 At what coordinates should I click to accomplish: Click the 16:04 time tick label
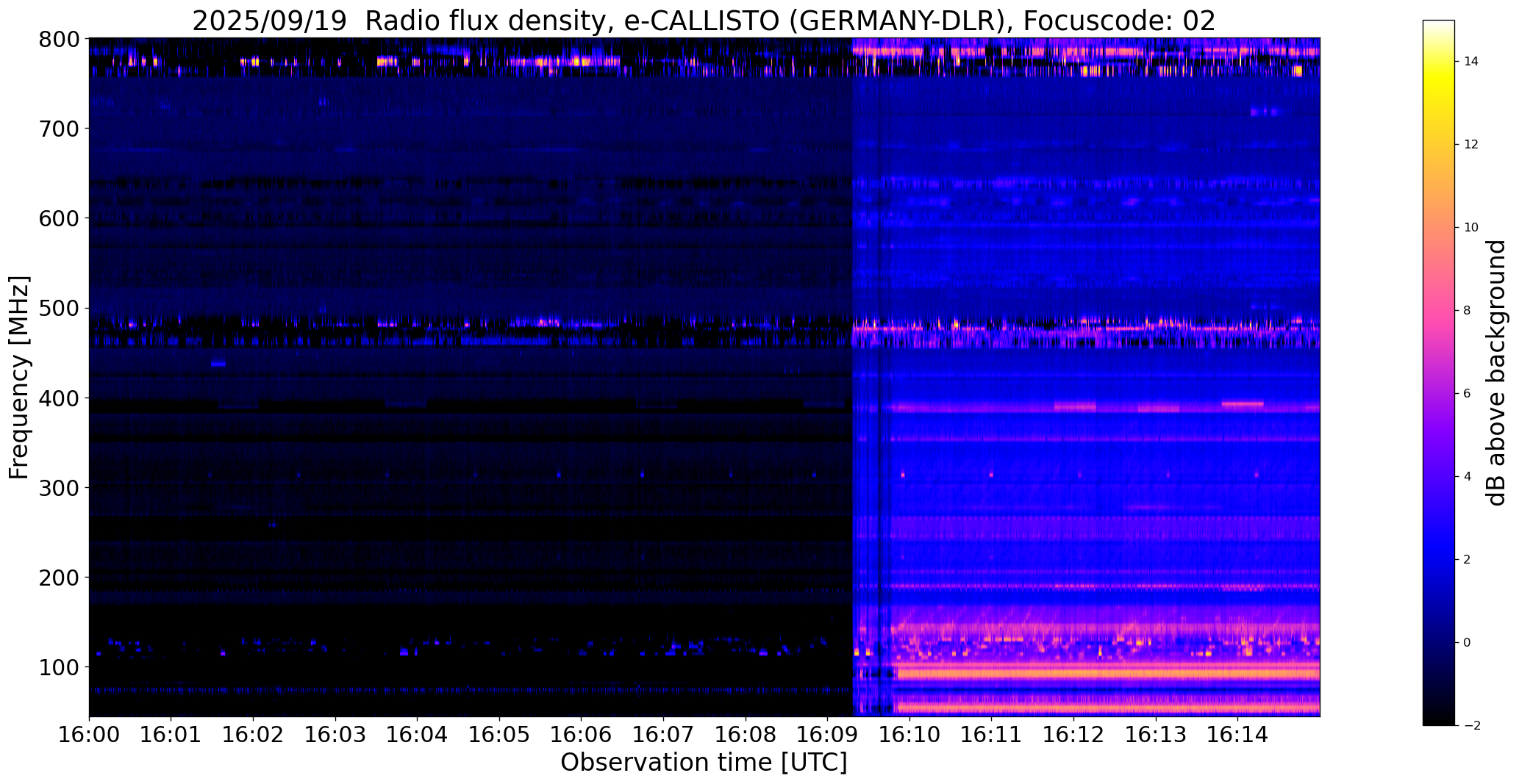click(x=417, y=734)
